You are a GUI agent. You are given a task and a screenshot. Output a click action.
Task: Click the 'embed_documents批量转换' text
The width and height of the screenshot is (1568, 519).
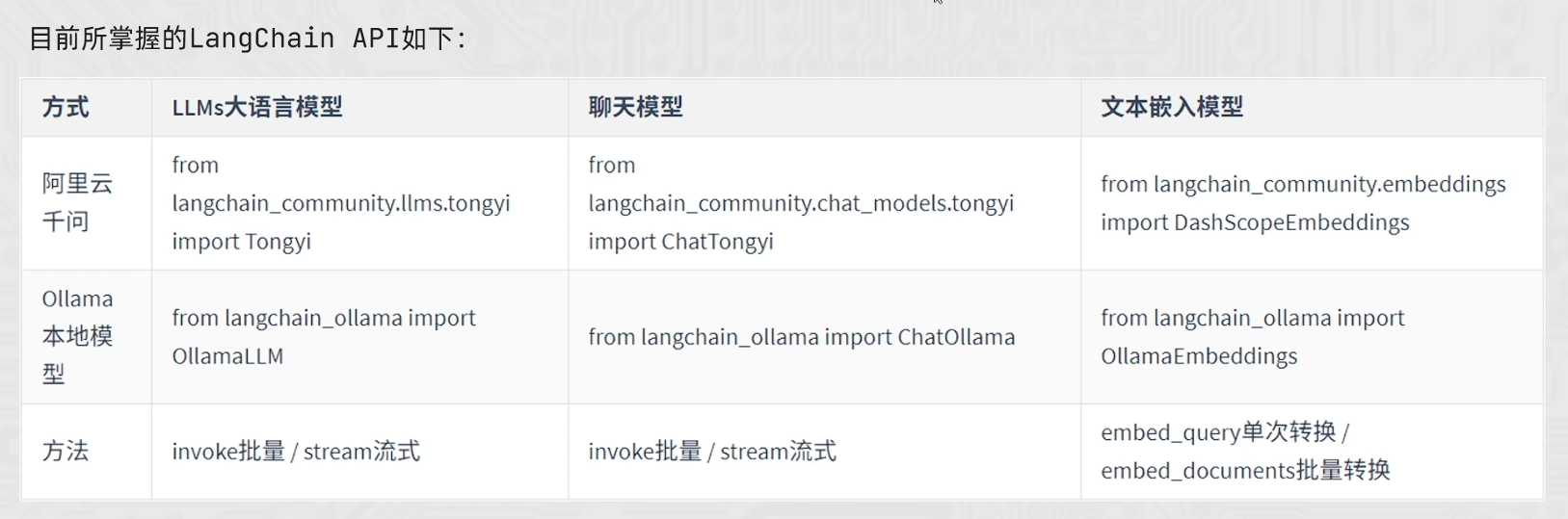point(1245,470)
